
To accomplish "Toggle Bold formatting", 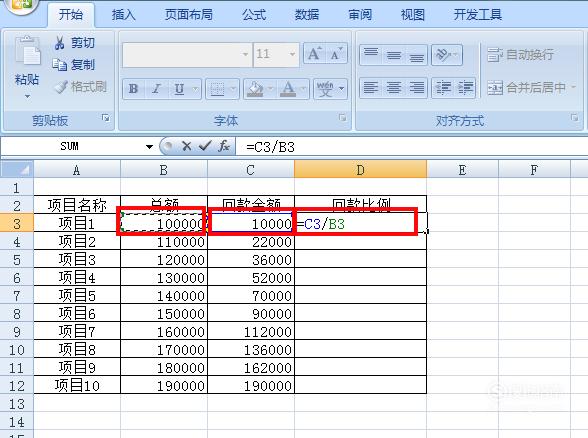I will [x=133, y=89].
